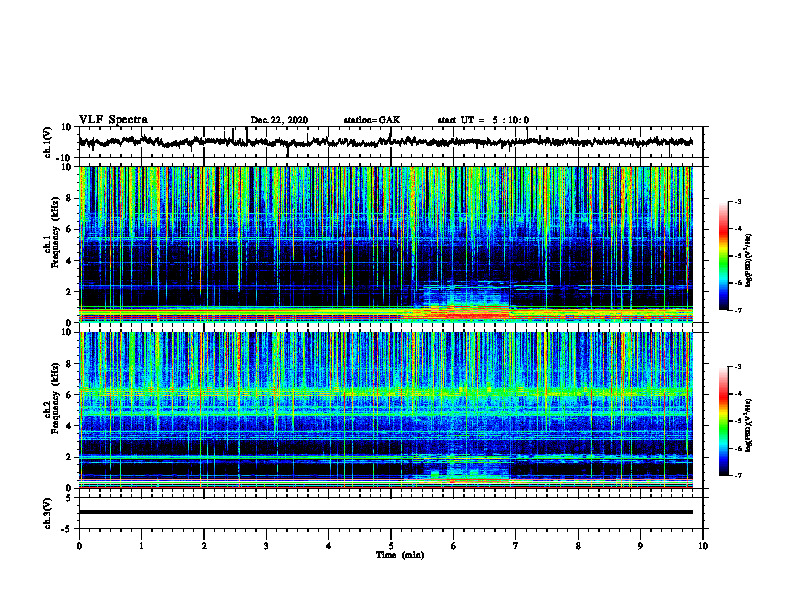The image size is (792, 612).
Task: Click the ch.1 colorbar log(PSD) units label
Action: 749,261
